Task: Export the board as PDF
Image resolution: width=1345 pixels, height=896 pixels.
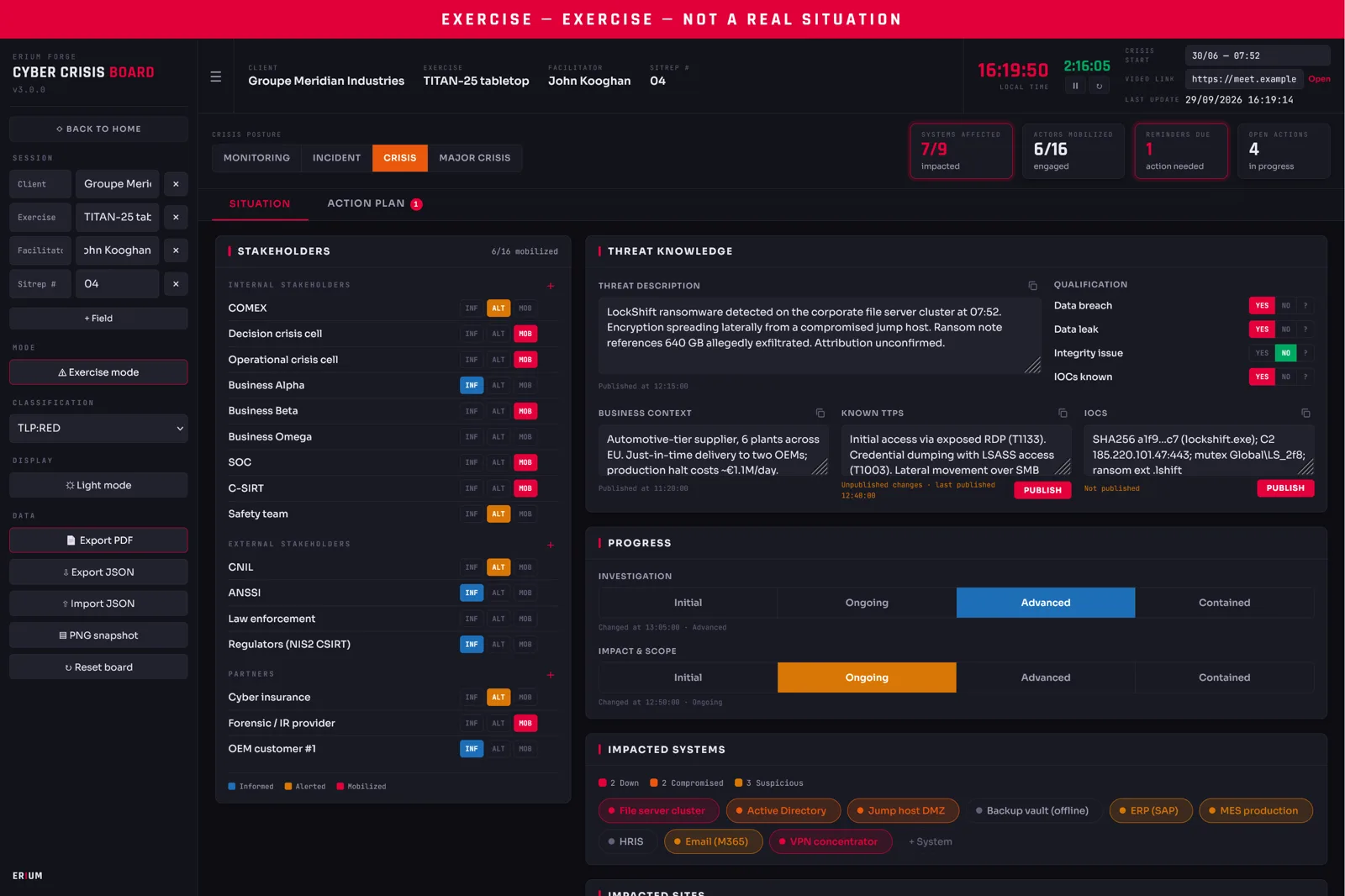Action: [x=98, y=540]
